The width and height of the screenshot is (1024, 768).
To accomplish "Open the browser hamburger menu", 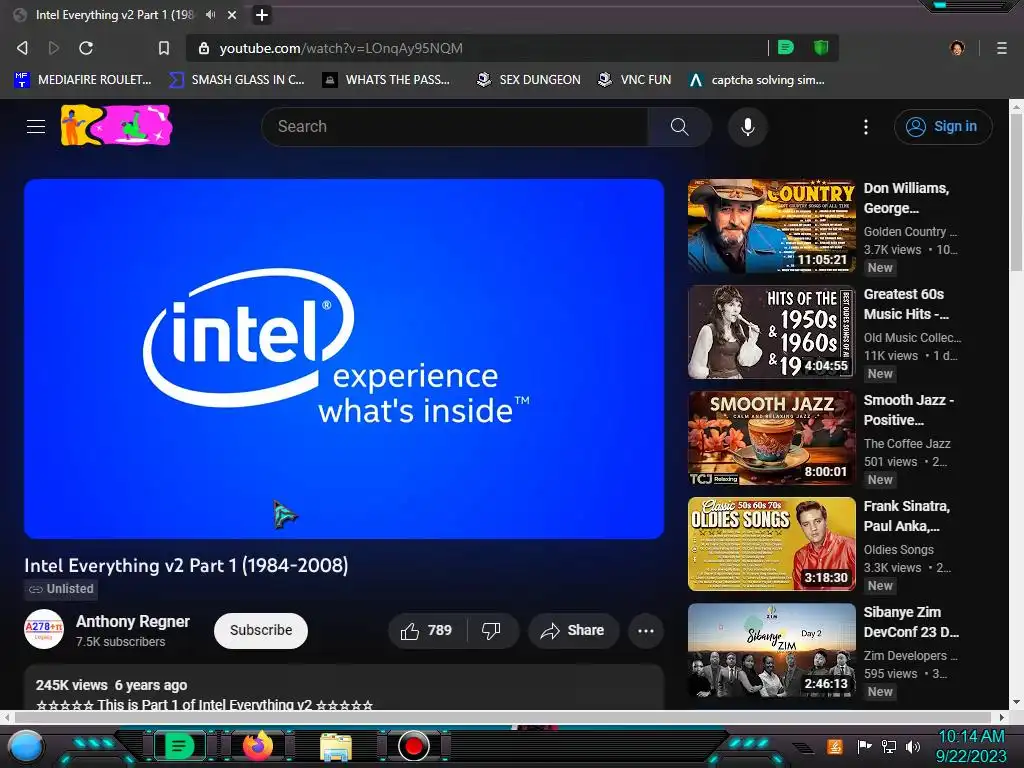I will coord(1002,48).
